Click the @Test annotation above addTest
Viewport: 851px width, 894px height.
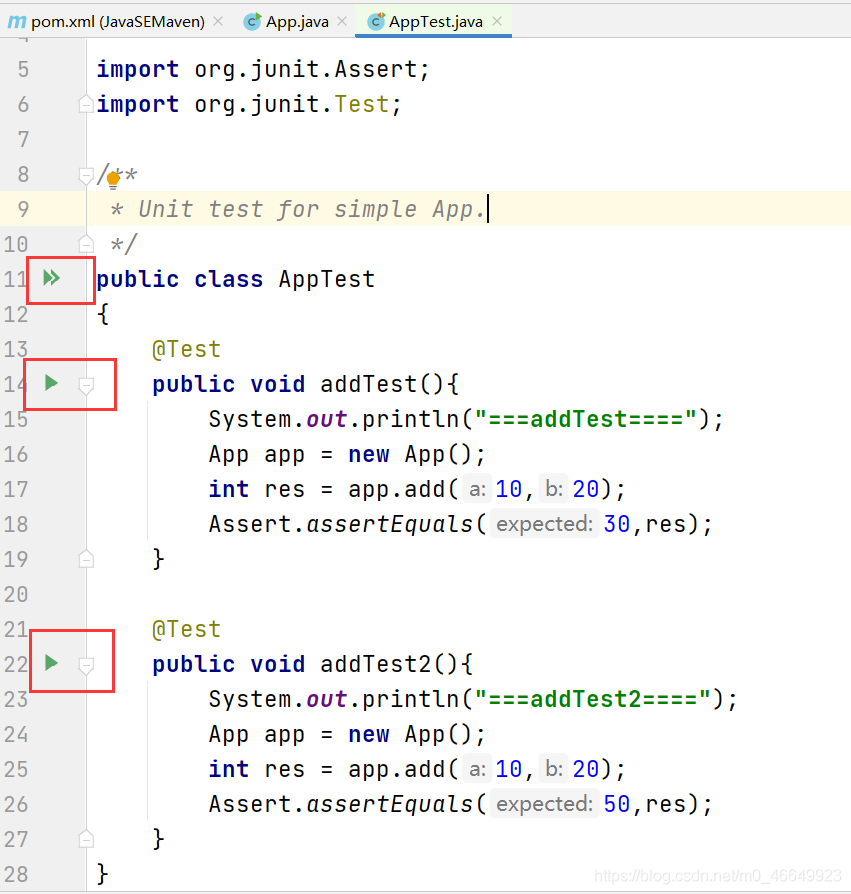click(x=186, y=350)
